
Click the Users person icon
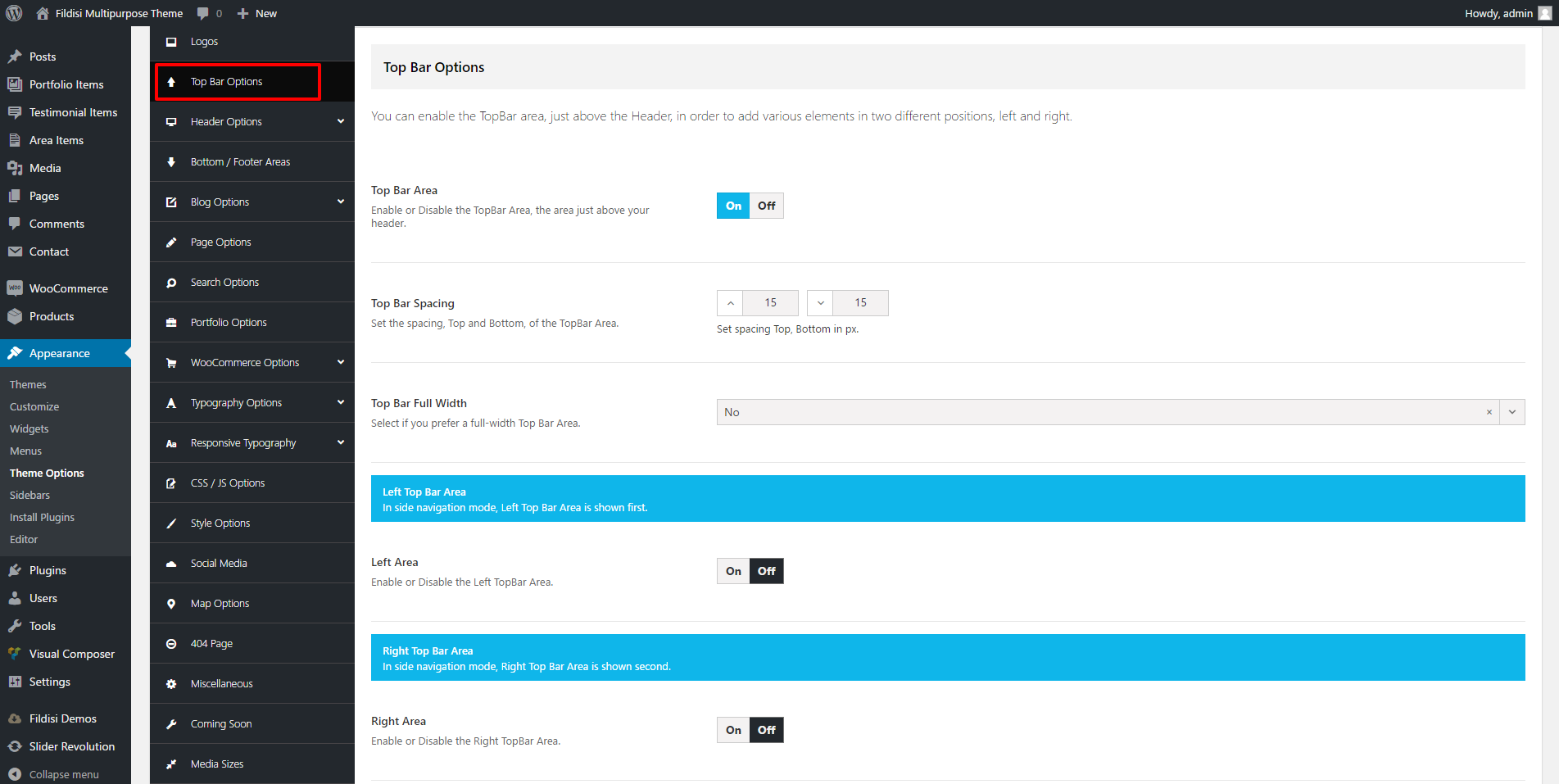(15, 598)
